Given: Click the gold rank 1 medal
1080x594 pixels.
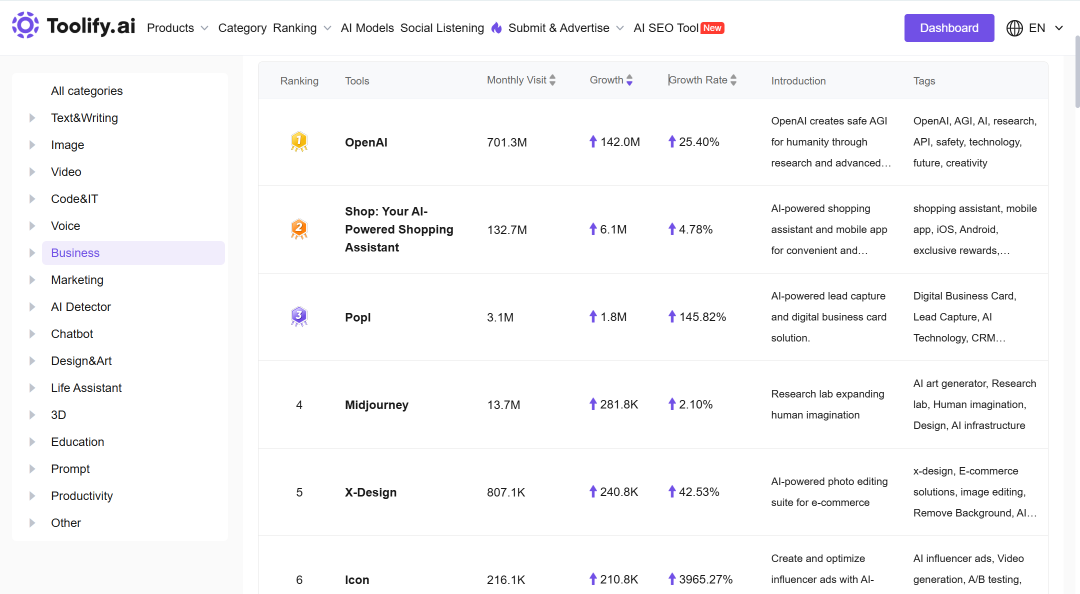Looking at the screenshot, I should tap(299, 142).
